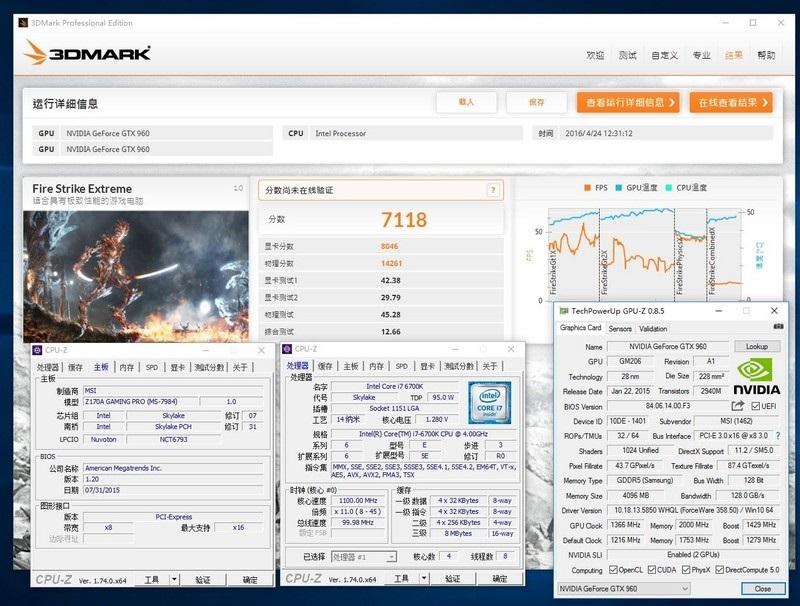The height and width of the screenshot is (606, 800).
Task: Switch to the Validation tab in GPU-Z
Action: (653, 329)
